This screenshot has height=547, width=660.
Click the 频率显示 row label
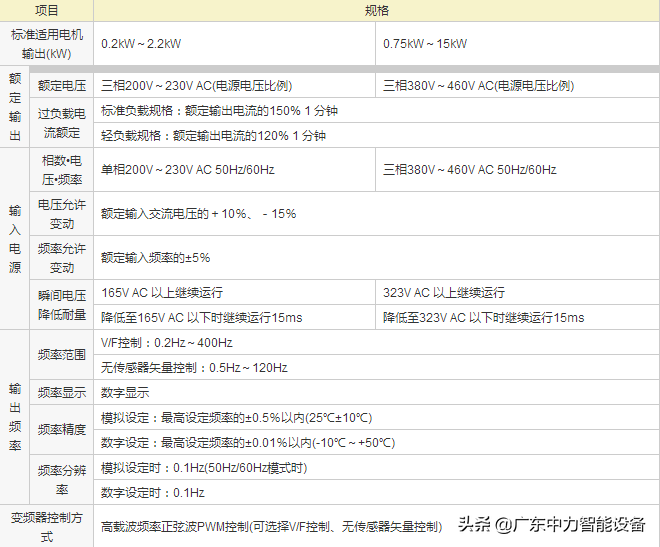[62, 392]
